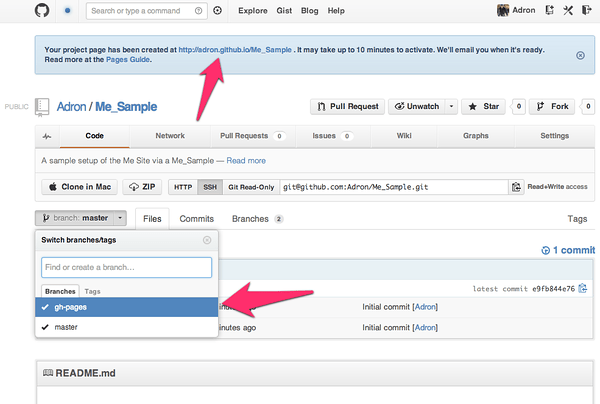Screen dimensions: 600x404
Task: Open the advanced search gear icon
Action: point(217,11)
